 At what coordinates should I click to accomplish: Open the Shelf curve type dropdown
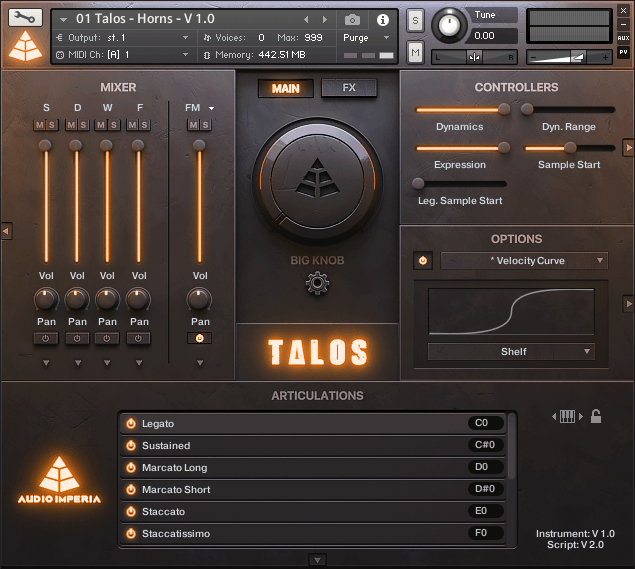[x=511, y=352]
